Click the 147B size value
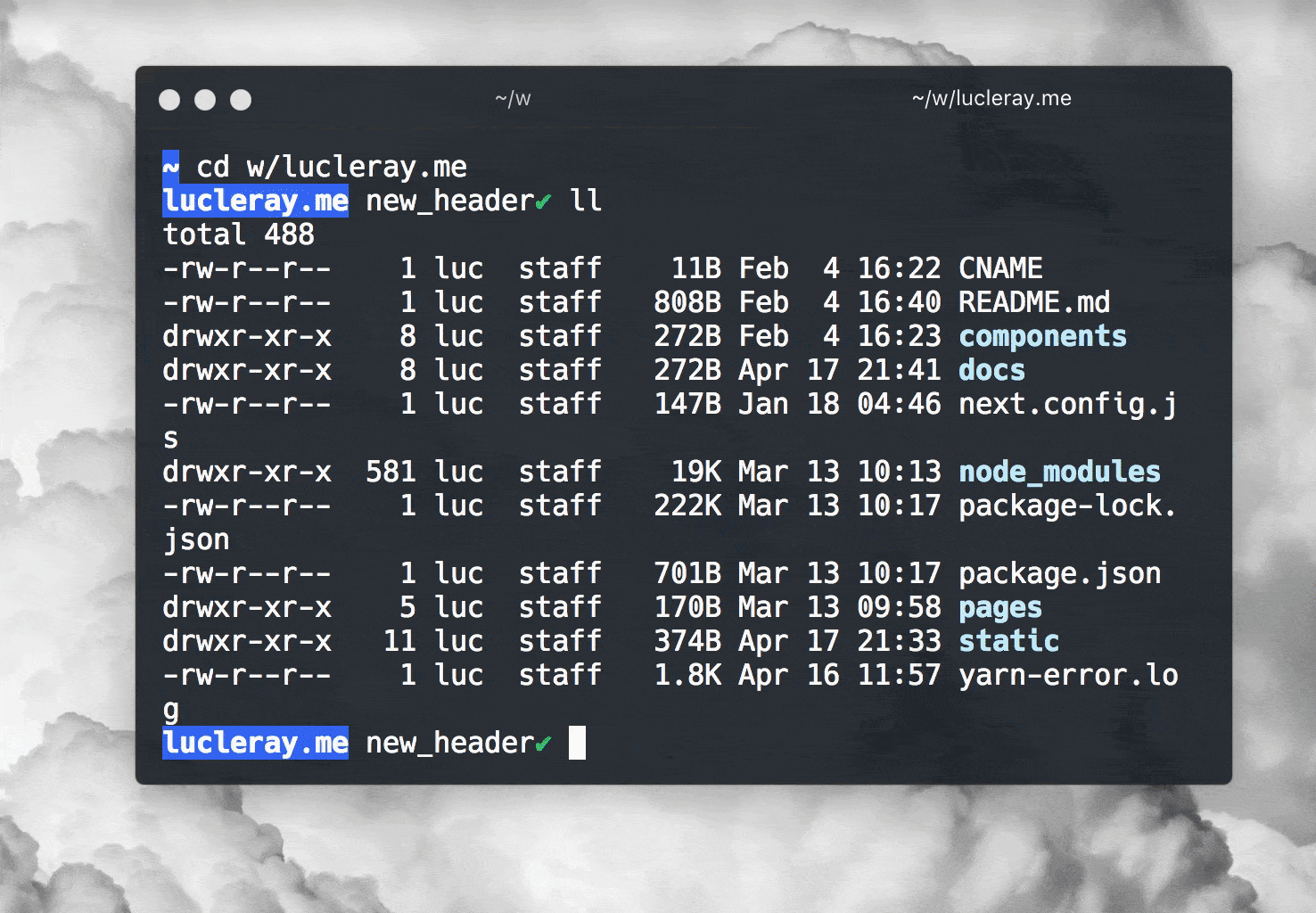 click(687, 404)
